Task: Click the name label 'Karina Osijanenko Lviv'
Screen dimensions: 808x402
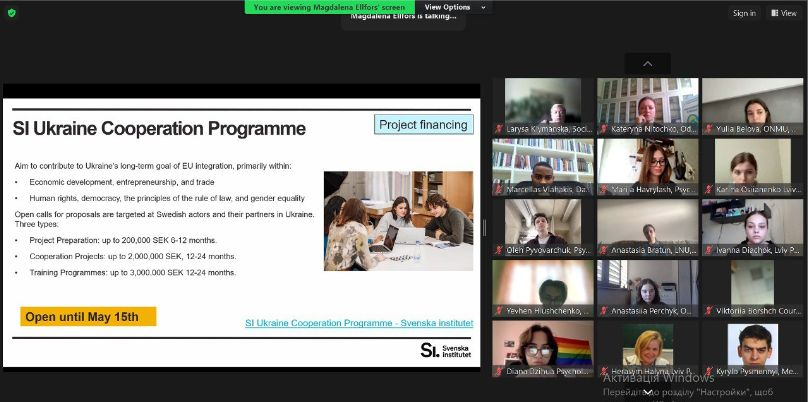Action: pos(757,190)
